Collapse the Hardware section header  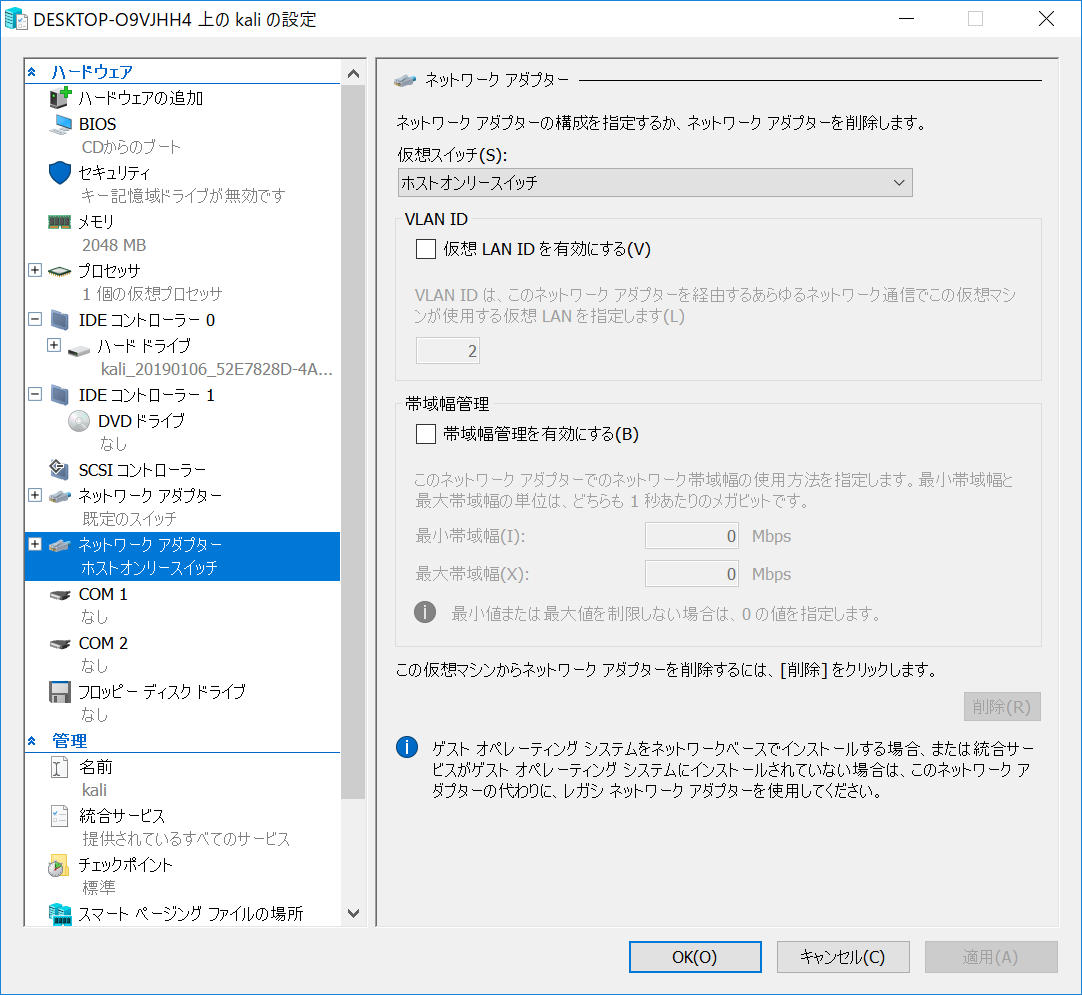(32, 72)
